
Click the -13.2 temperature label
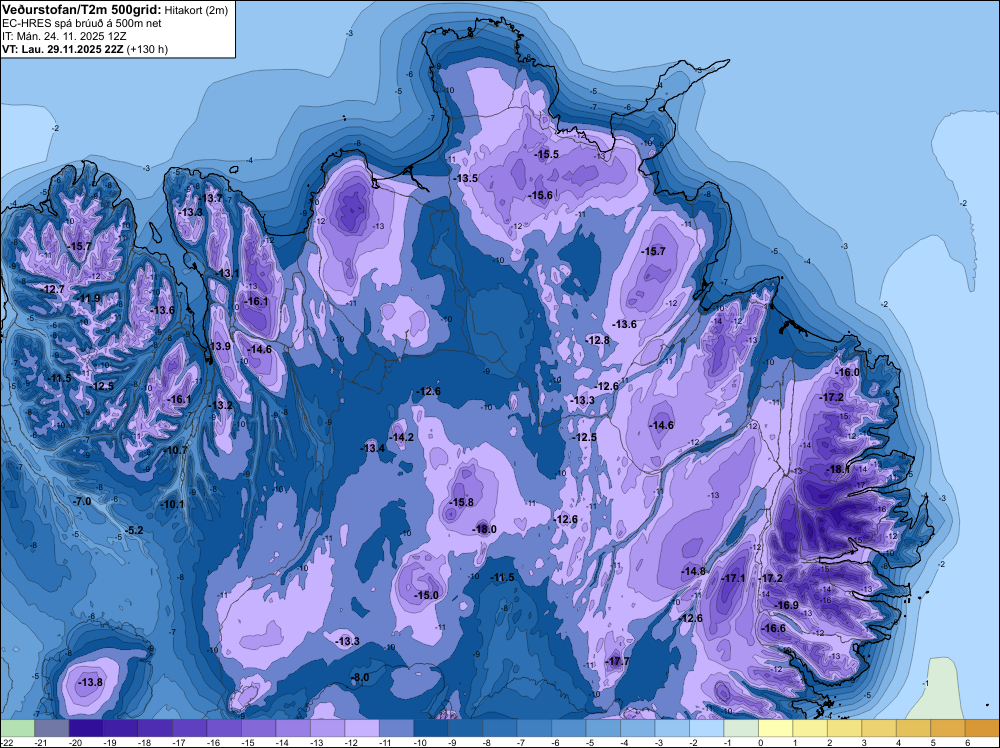coord(221,406)
